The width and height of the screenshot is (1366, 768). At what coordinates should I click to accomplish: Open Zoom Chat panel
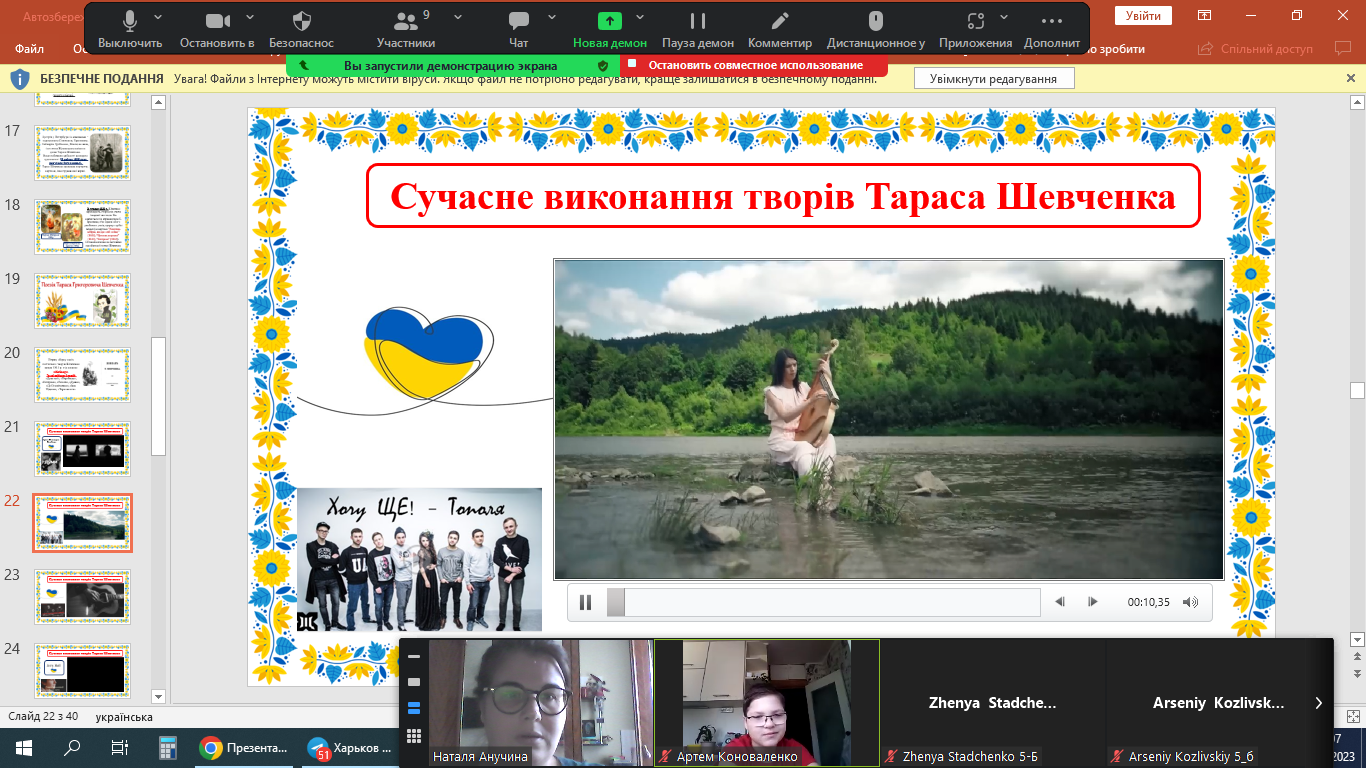(518, 29)
